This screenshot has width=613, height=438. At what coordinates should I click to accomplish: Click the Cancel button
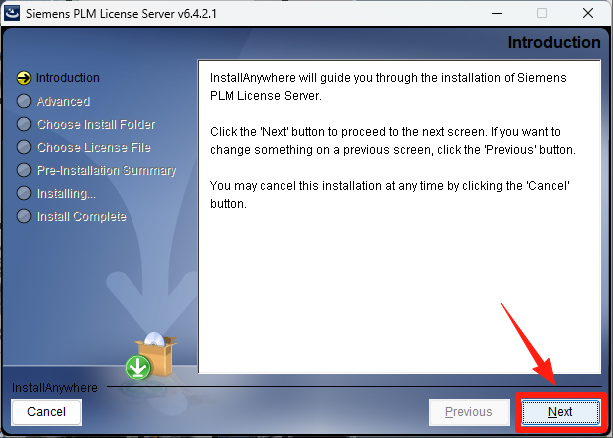point(47,412)
